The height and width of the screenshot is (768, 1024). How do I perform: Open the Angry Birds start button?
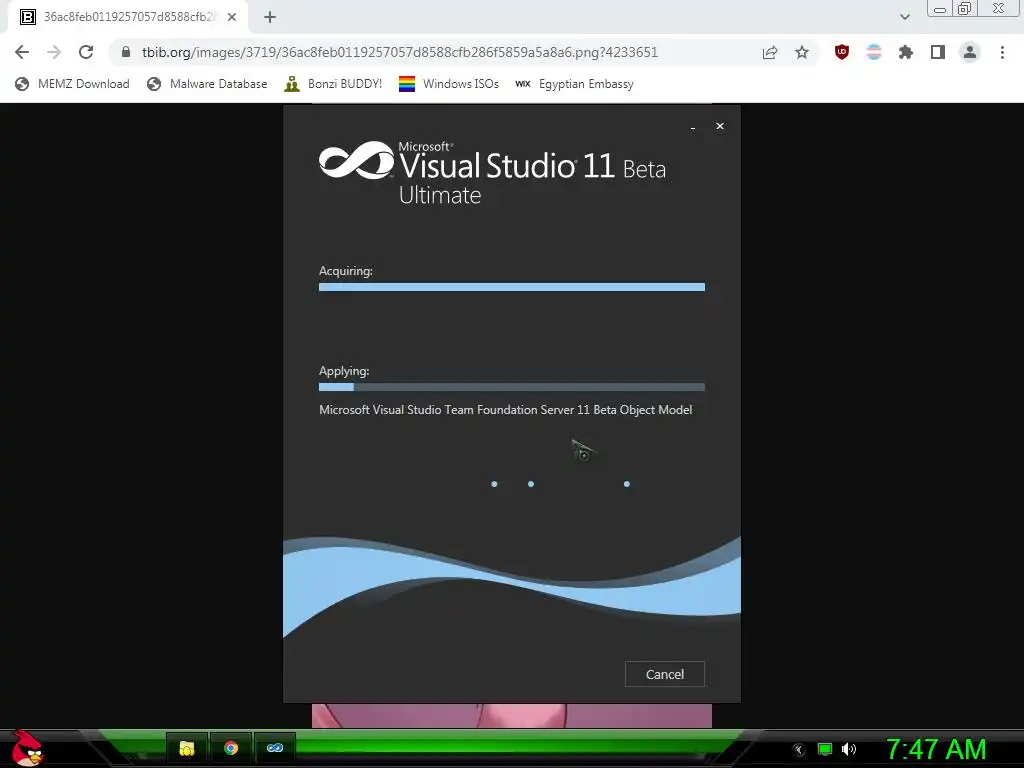(x=27, y=748)
